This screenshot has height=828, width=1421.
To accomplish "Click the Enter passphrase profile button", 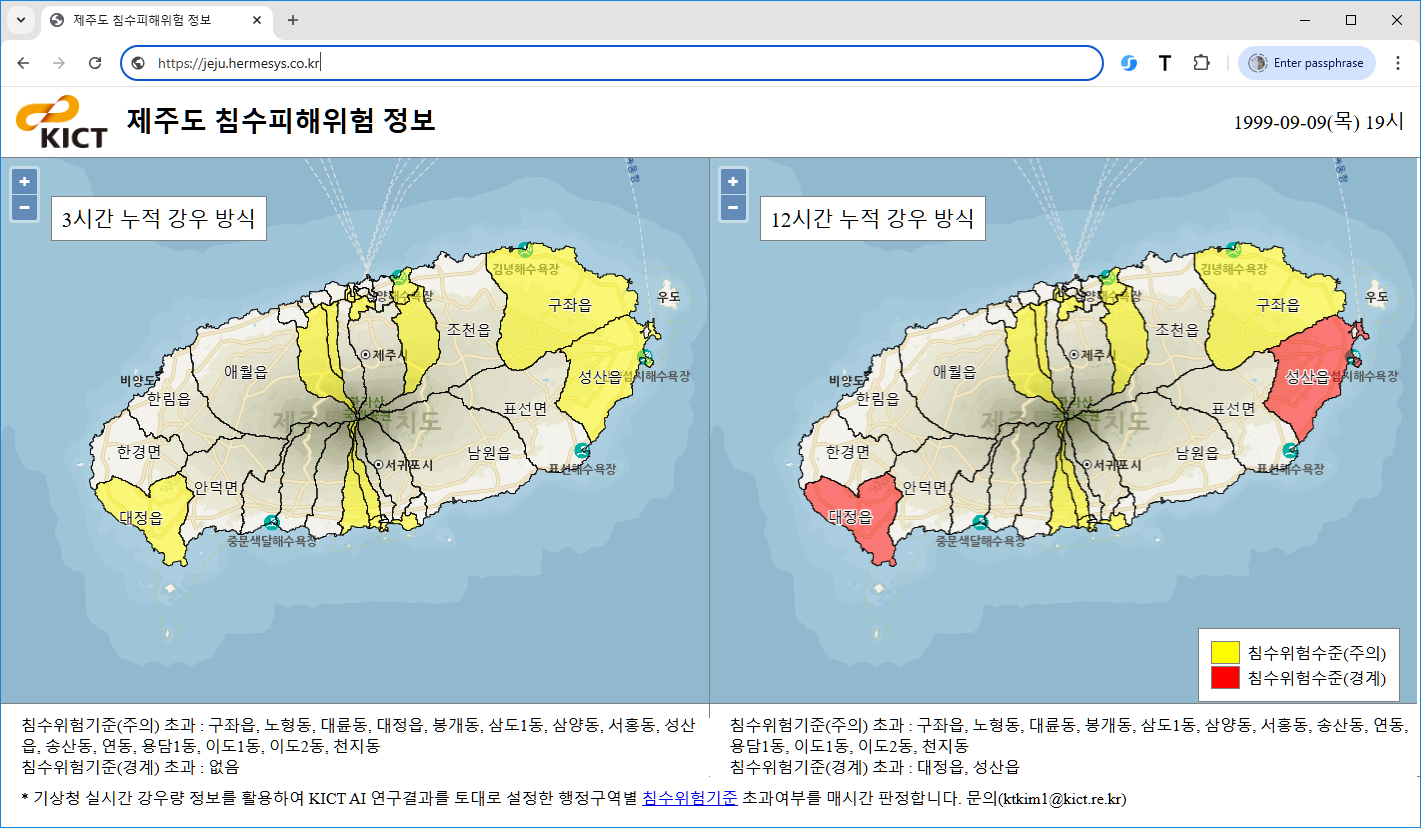I will (x=1306, y=63).
